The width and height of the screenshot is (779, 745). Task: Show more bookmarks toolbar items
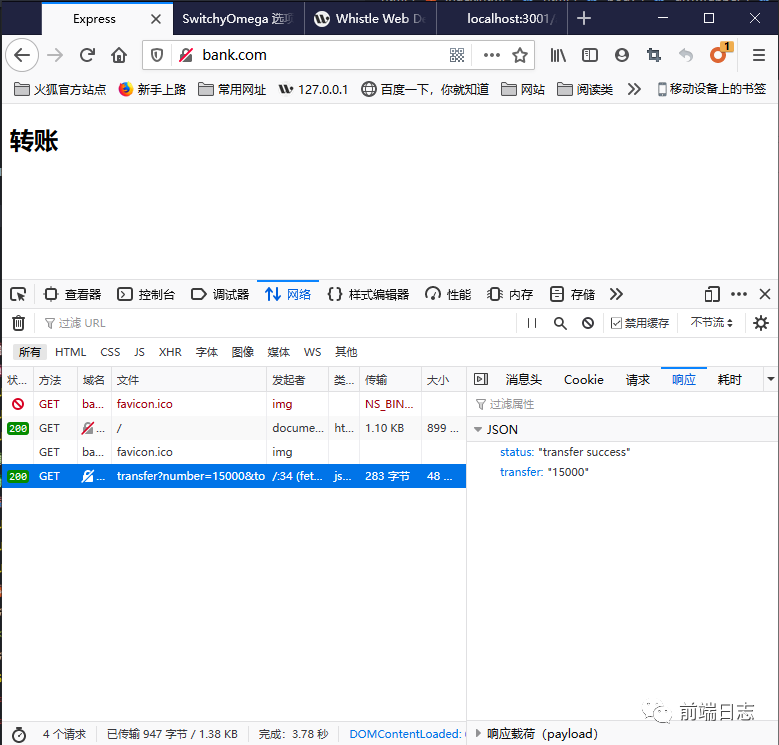click(634, 89)
